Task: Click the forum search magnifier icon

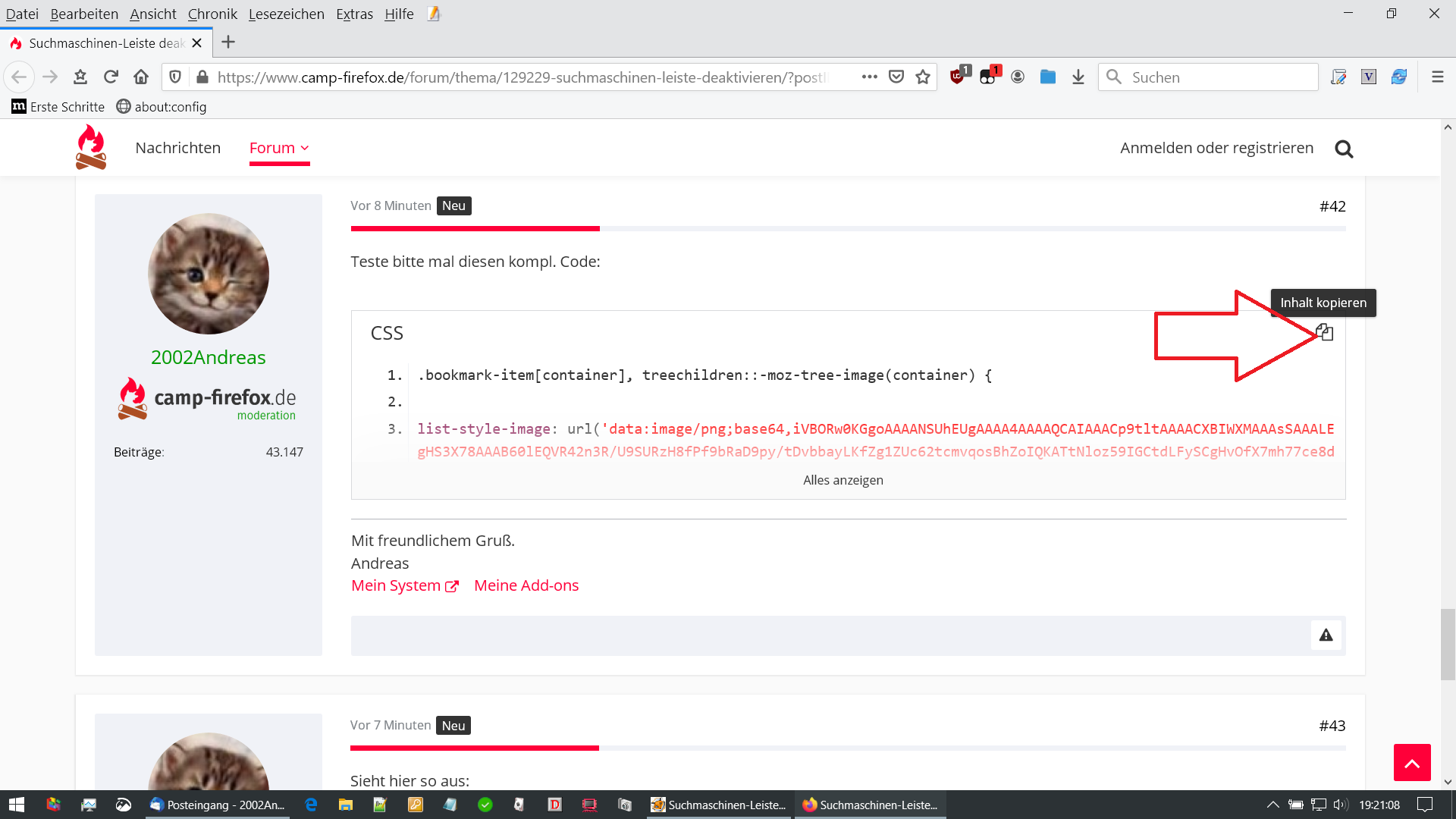Action: coord(1344,149)
